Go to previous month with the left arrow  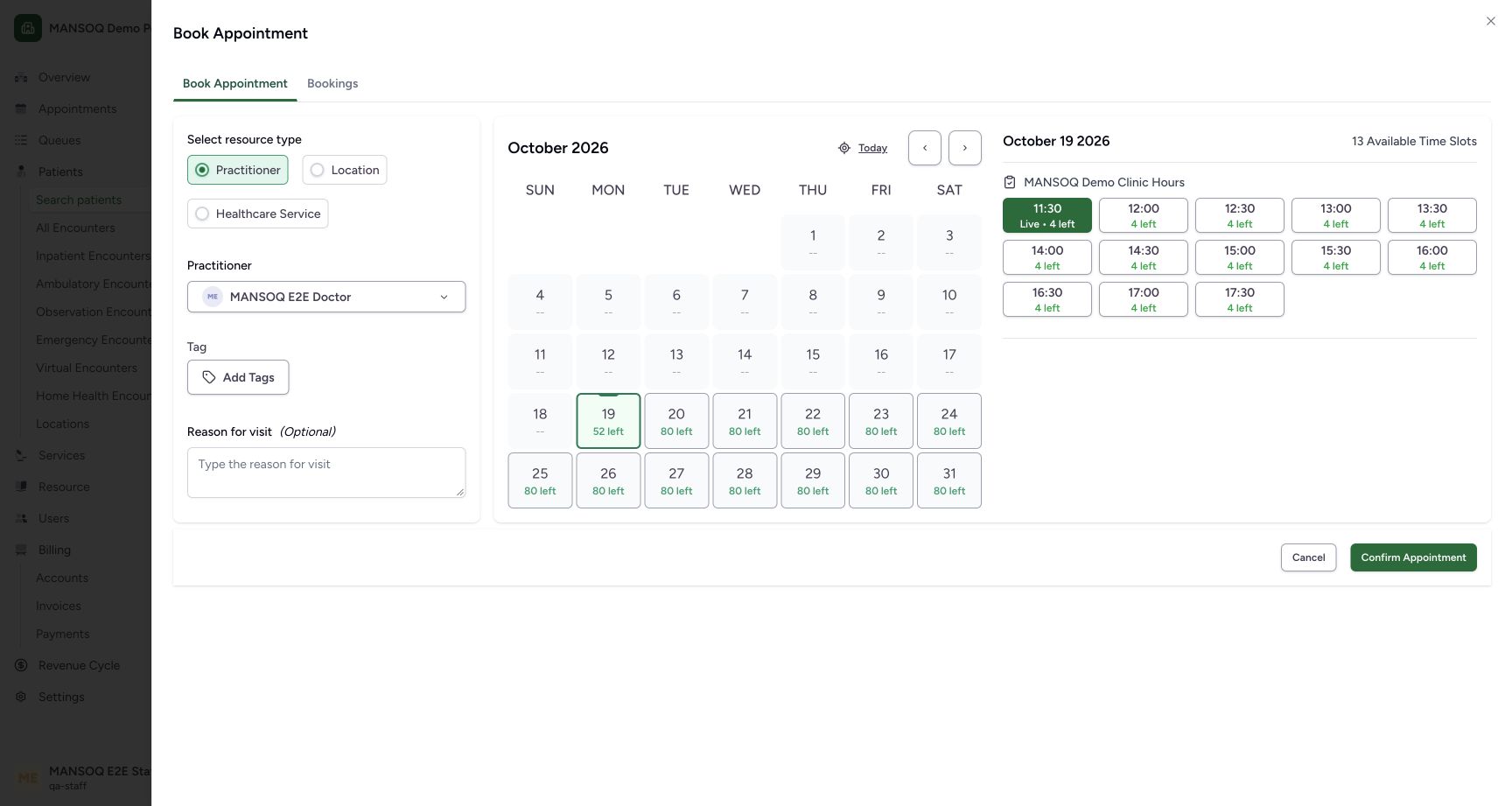click(925, 148)
